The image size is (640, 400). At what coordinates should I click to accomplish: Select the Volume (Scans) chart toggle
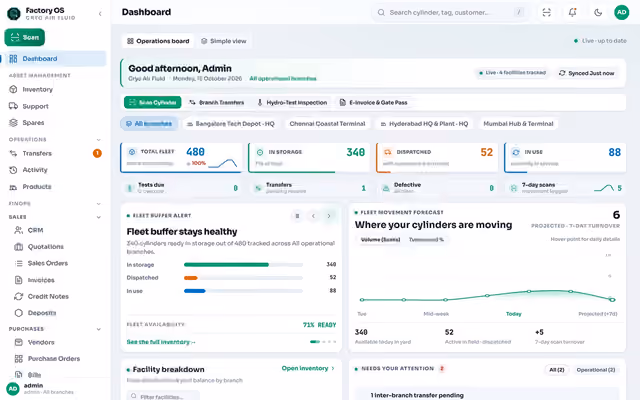click(380, 240)
